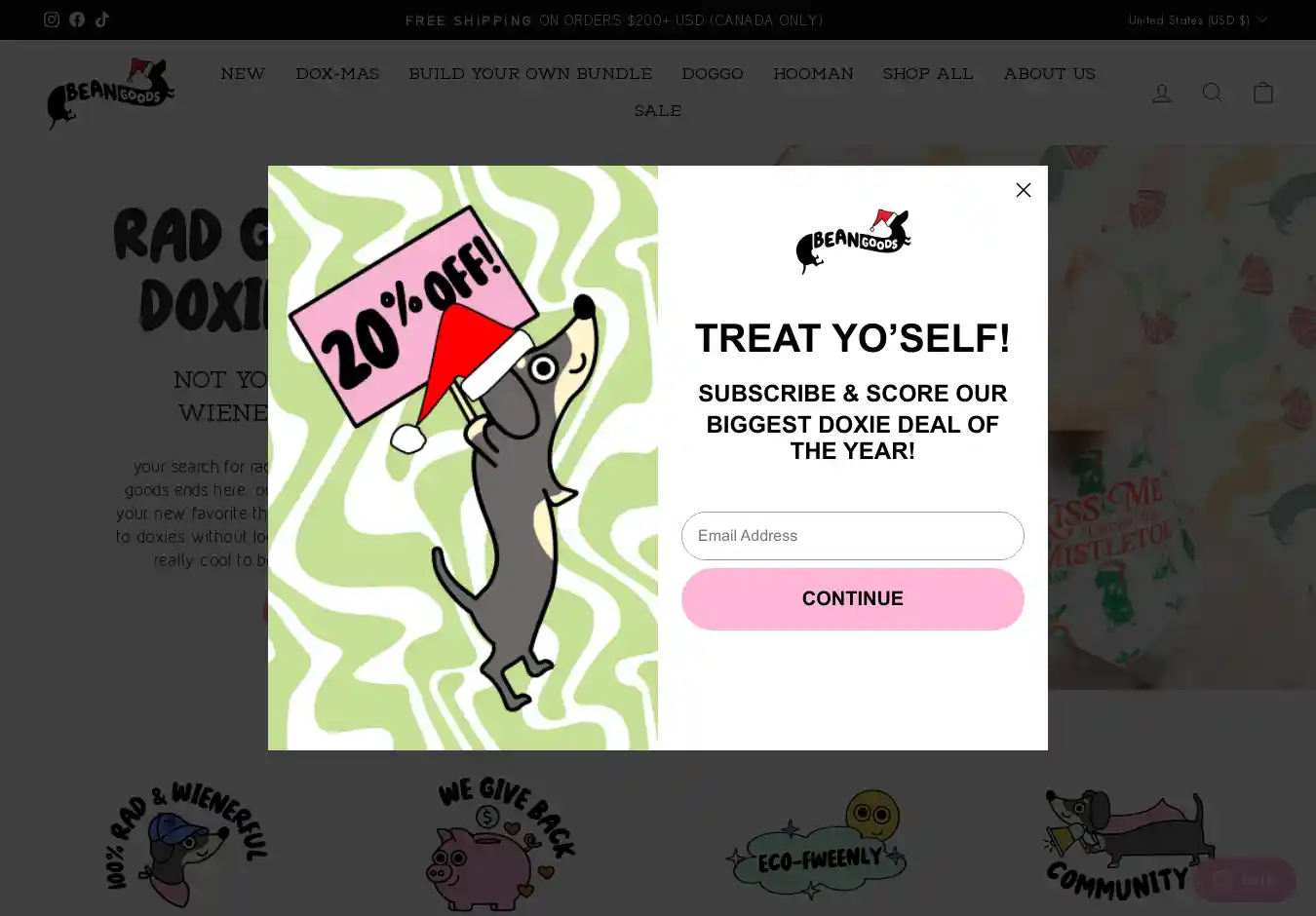Open the chat help bubble

1244,880
